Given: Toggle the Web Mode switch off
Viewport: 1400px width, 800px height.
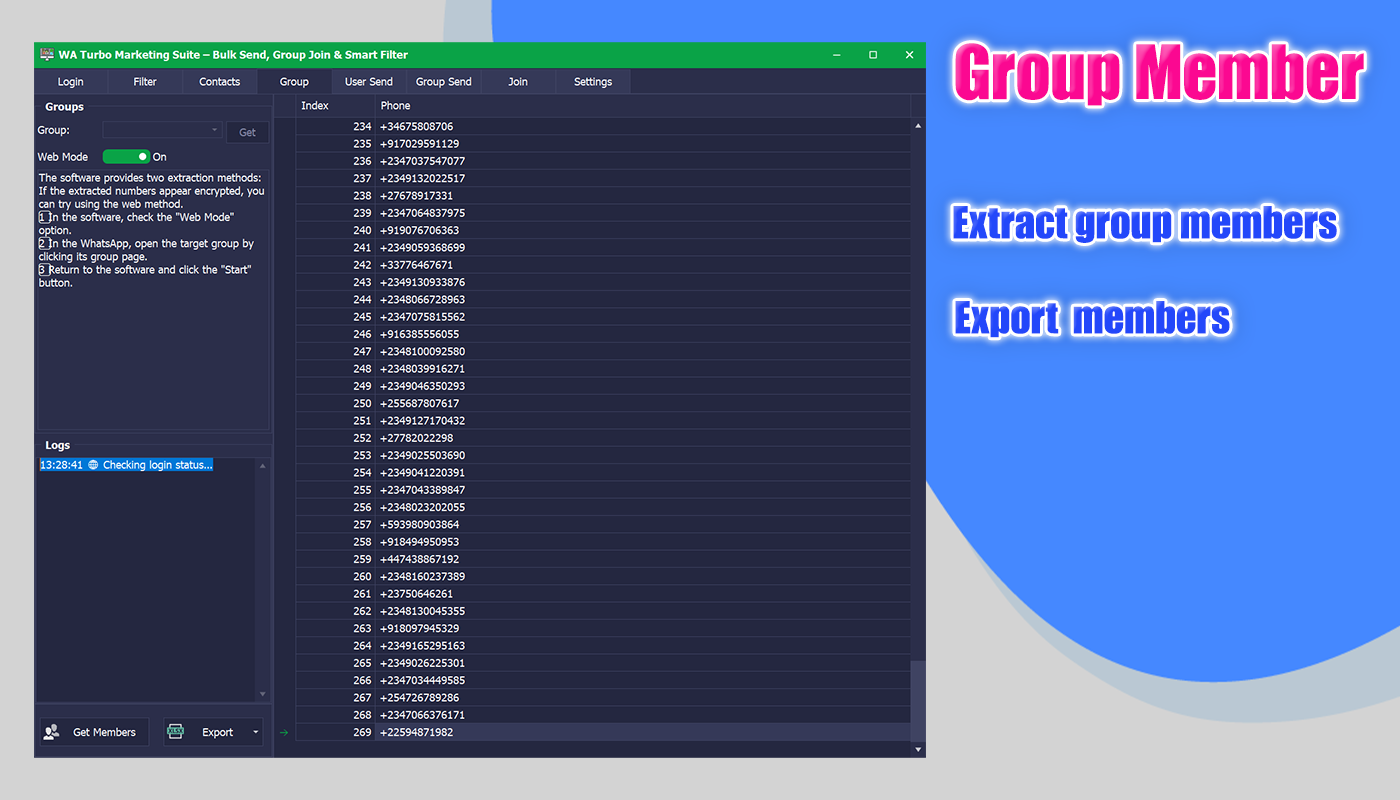Looking at the screenshot, I should 126,157.
